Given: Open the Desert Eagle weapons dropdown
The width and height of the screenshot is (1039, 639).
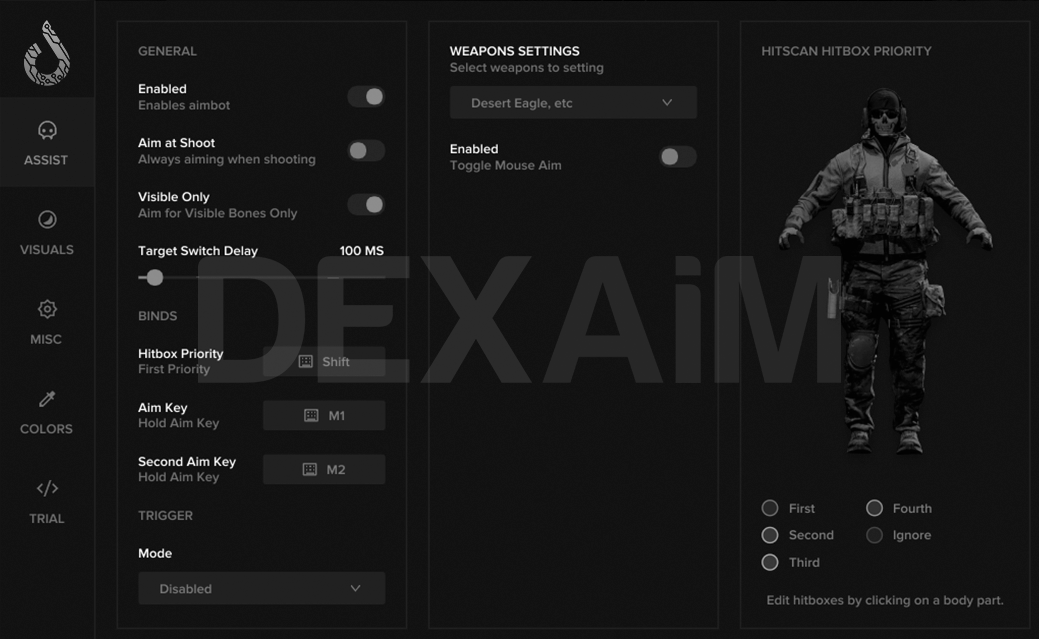Looking at the screenshot, I should tap(573, 103).
